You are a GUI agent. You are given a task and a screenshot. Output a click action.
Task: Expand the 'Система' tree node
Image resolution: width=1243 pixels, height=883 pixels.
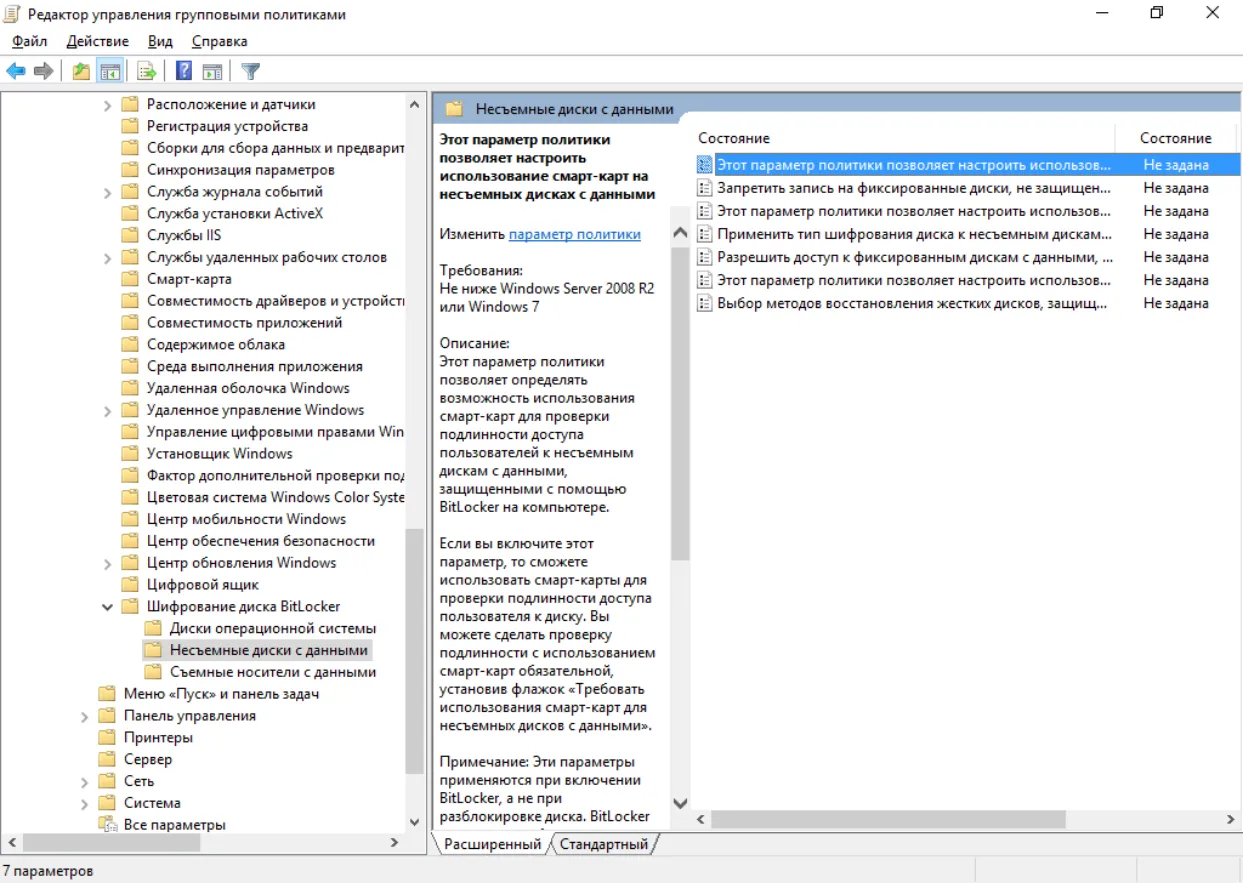coord(85,803)
